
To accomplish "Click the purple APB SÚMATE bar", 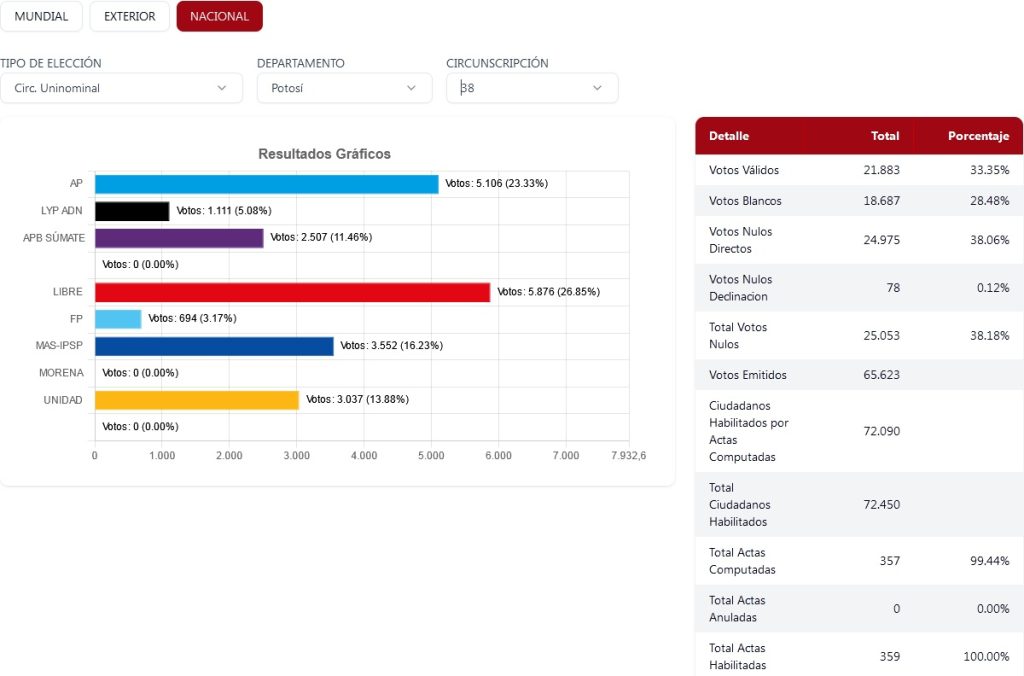I will tap(179, 238).
